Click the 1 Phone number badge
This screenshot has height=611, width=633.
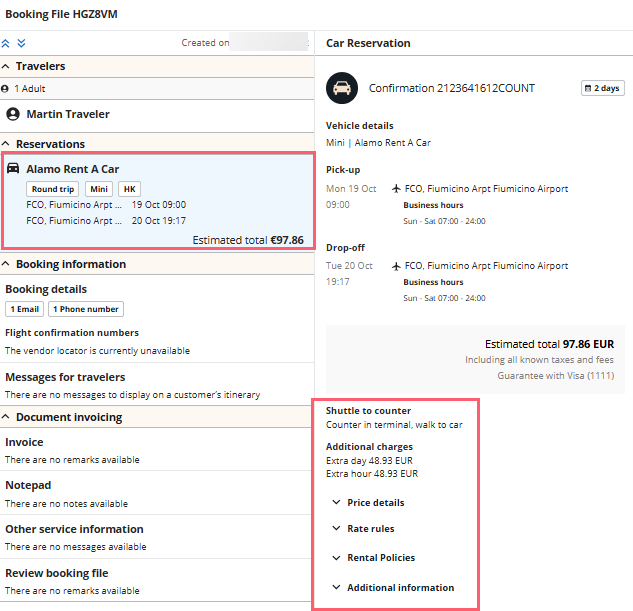pos(86,309)
